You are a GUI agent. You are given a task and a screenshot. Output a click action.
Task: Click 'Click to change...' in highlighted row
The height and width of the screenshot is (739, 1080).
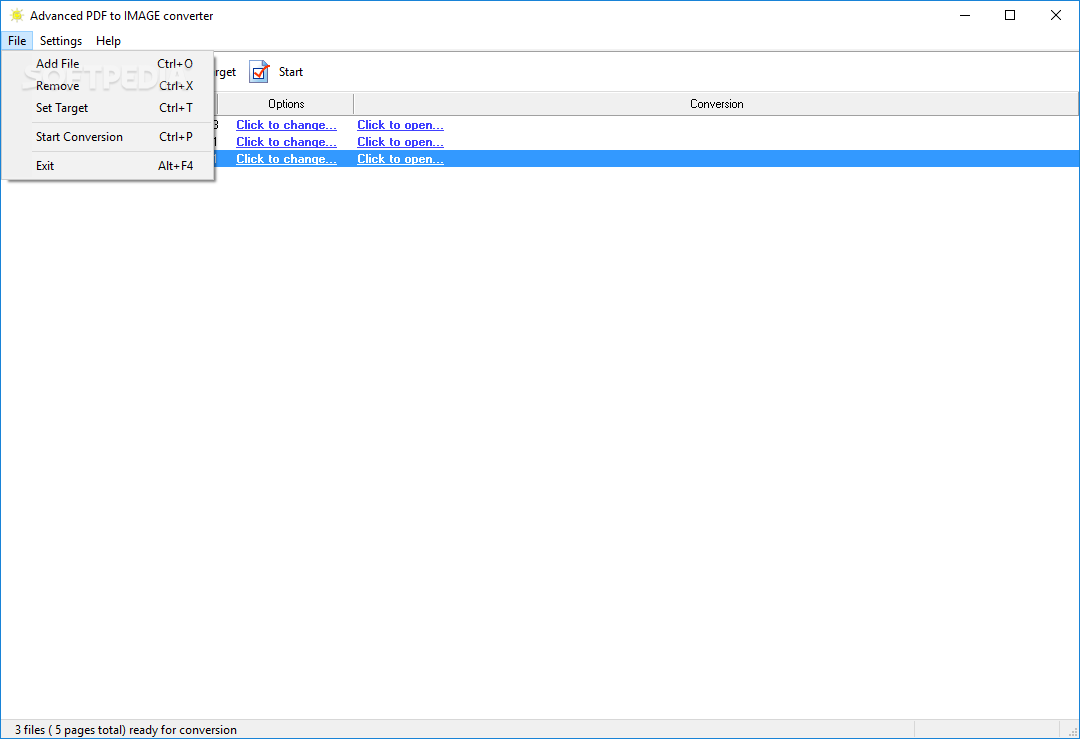coord(287,158)
